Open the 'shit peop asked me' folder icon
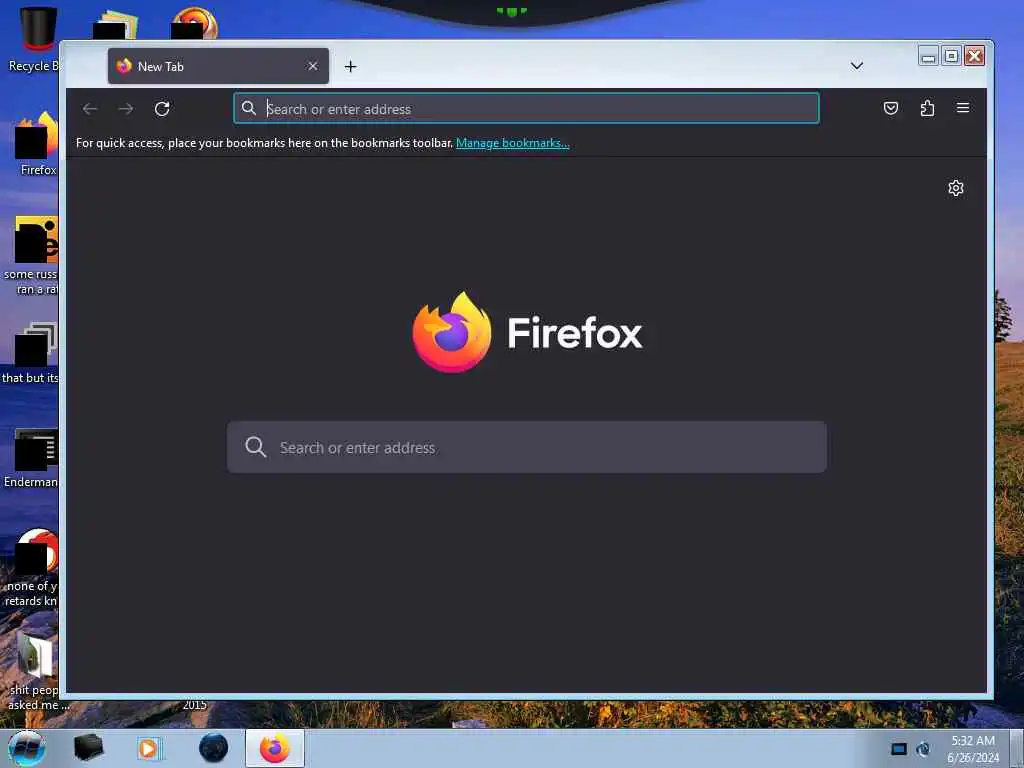 click(x=34, y=671)
